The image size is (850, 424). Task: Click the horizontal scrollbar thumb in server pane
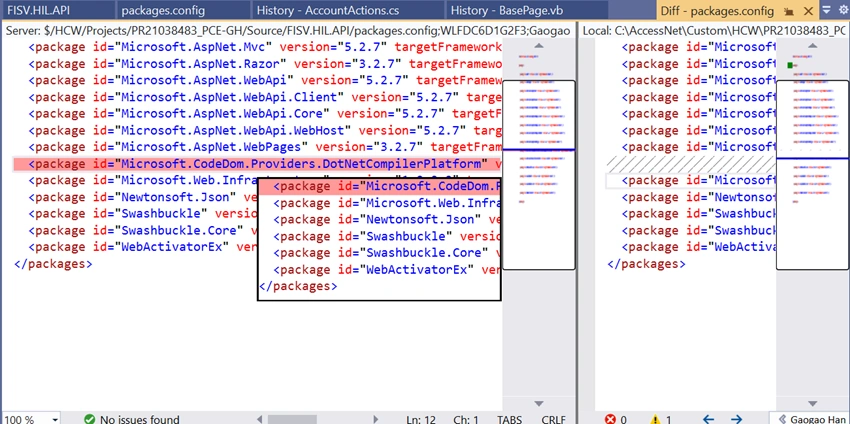(292, 419)
